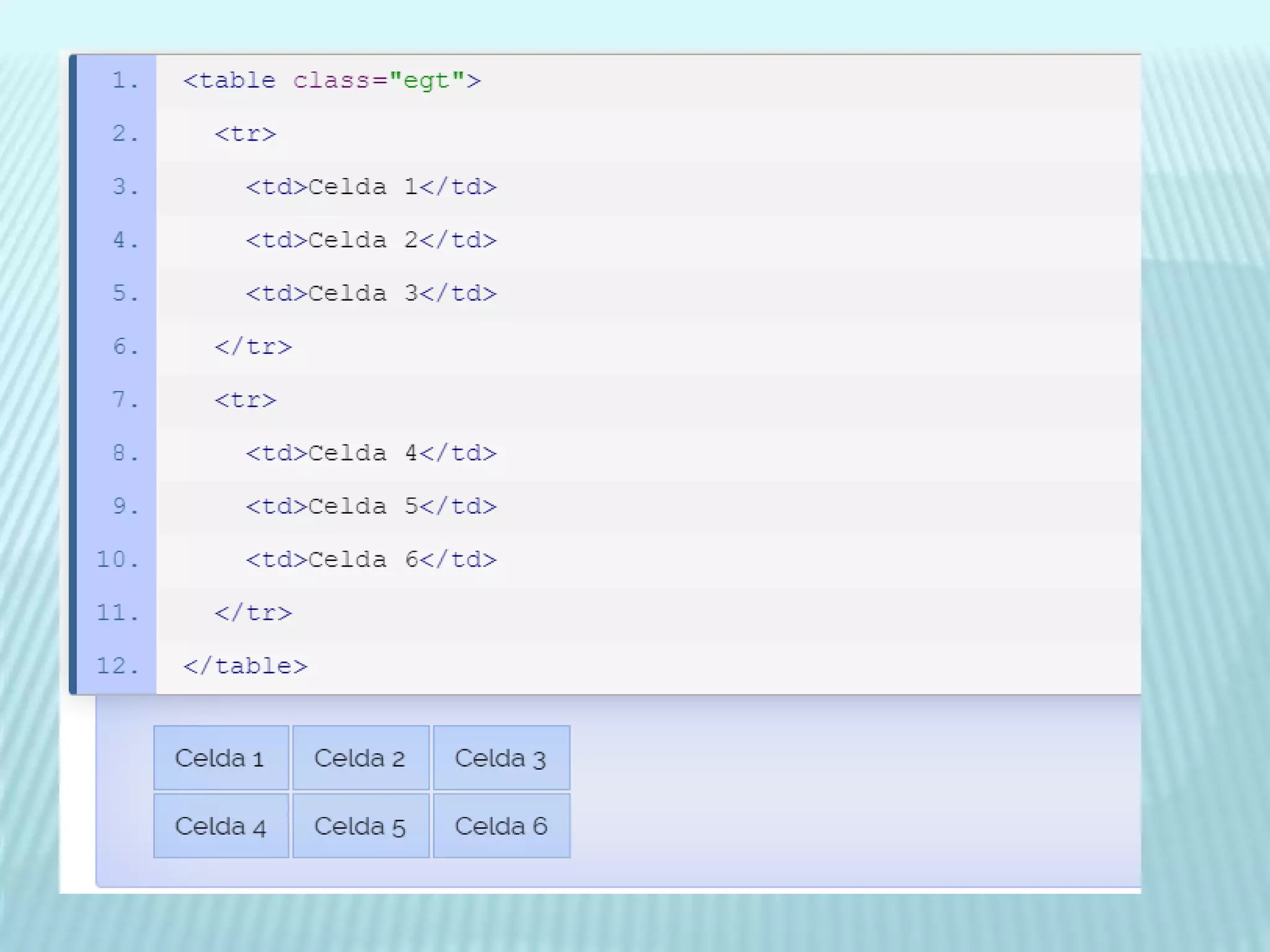Click the Celda 3 table cell

pyautogui.click(x=501, y=757)
